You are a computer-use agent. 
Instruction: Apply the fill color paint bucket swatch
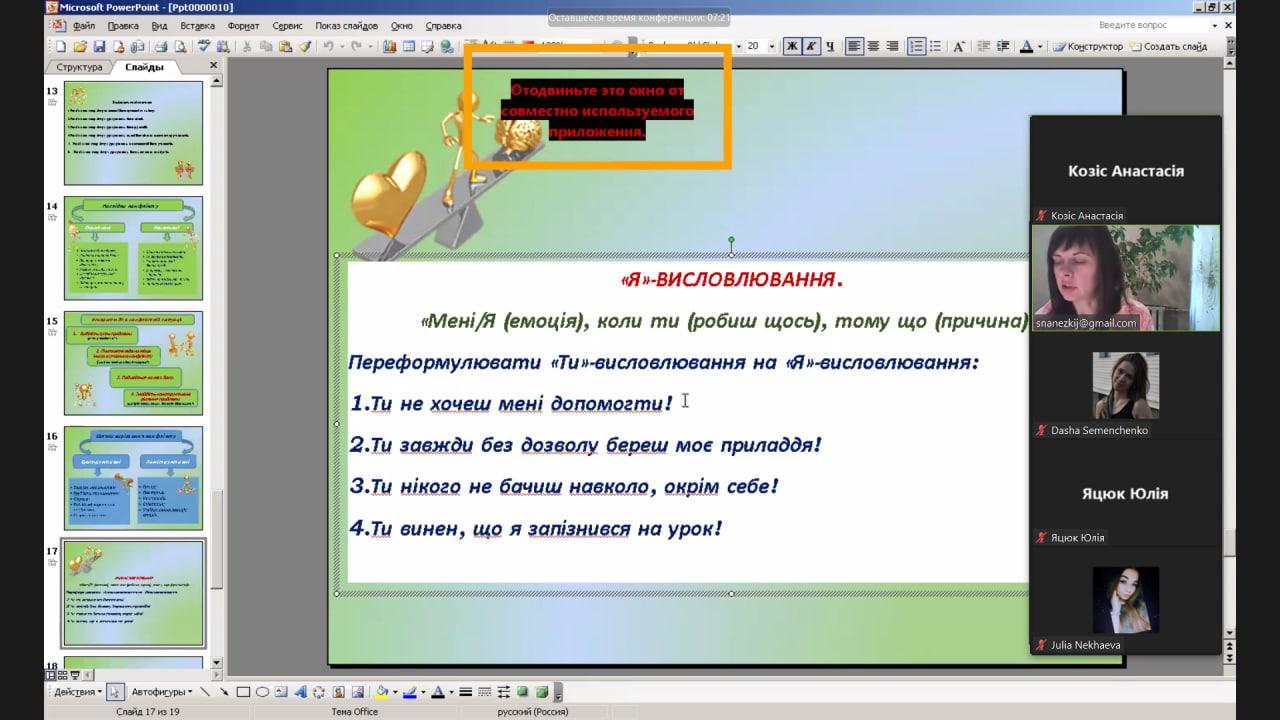(382, 691)
